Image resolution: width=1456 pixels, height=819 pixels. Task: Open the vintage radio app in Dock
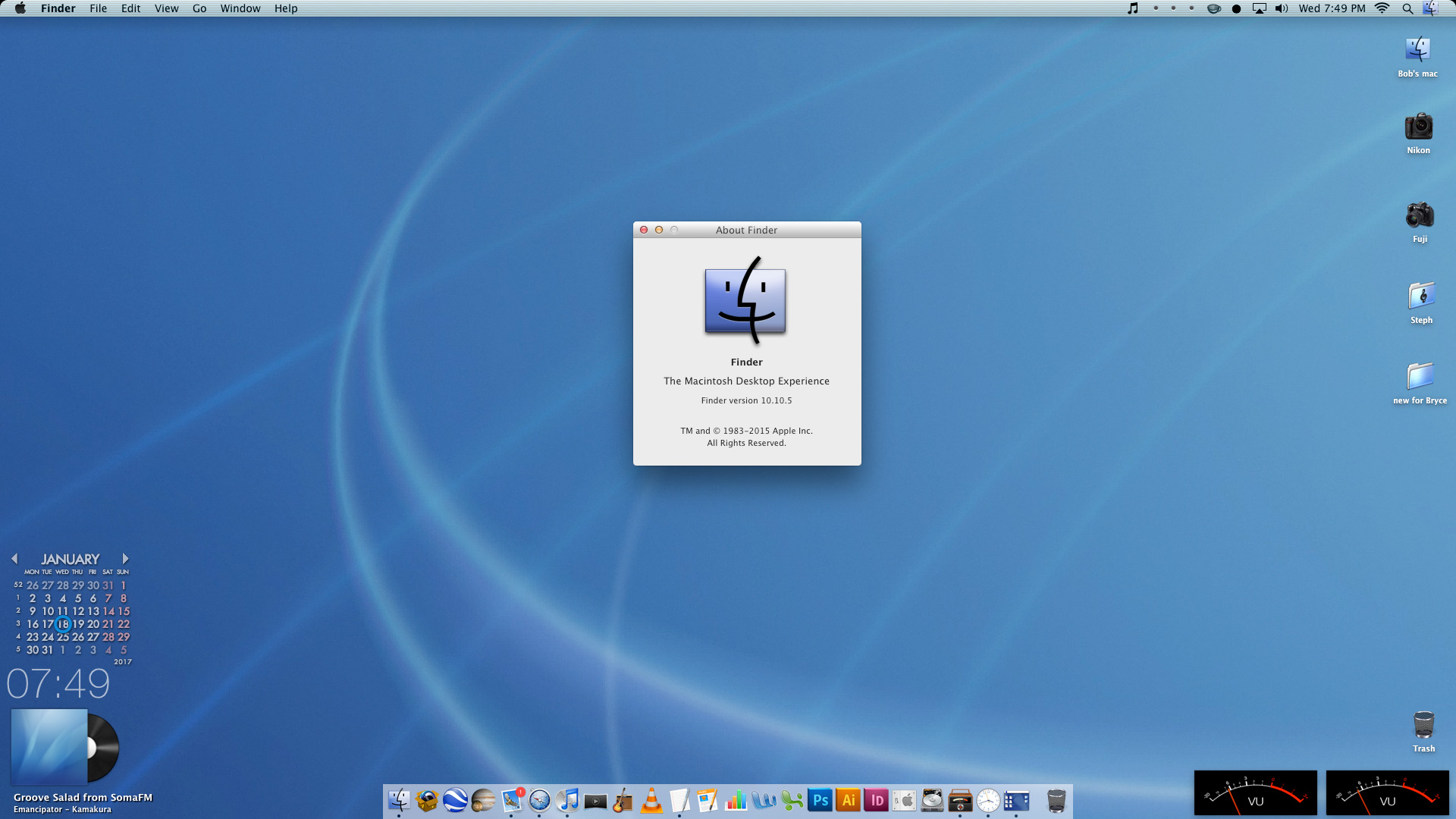click(960, 801)
